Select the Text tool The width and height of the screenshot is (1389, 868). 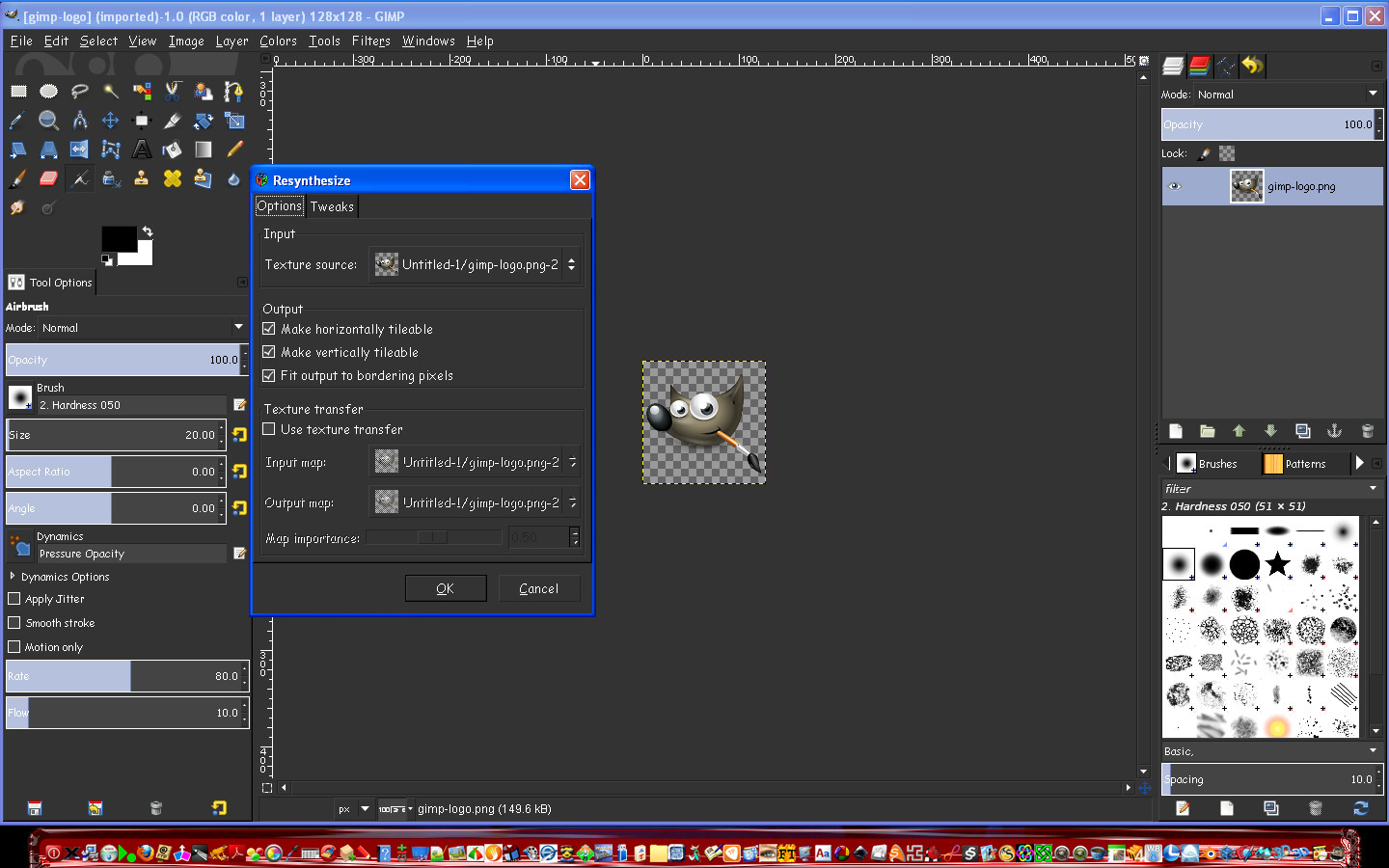(x=142, y=149)
